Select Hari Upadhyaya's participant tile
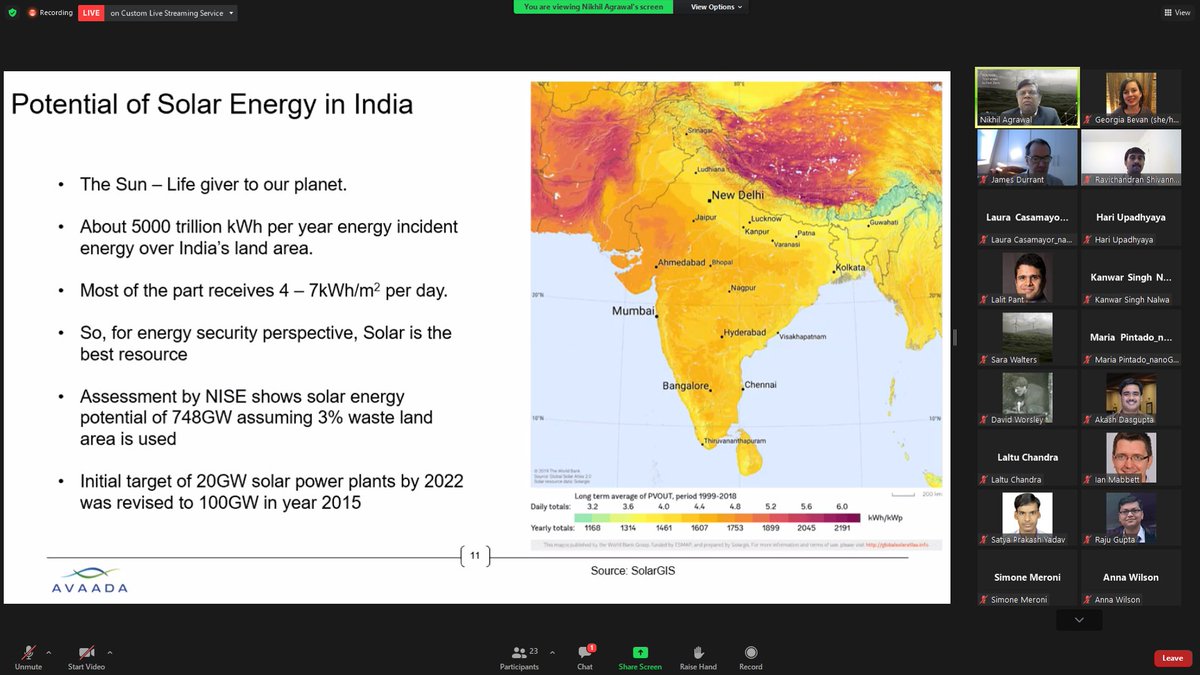 coord(1131,217)
